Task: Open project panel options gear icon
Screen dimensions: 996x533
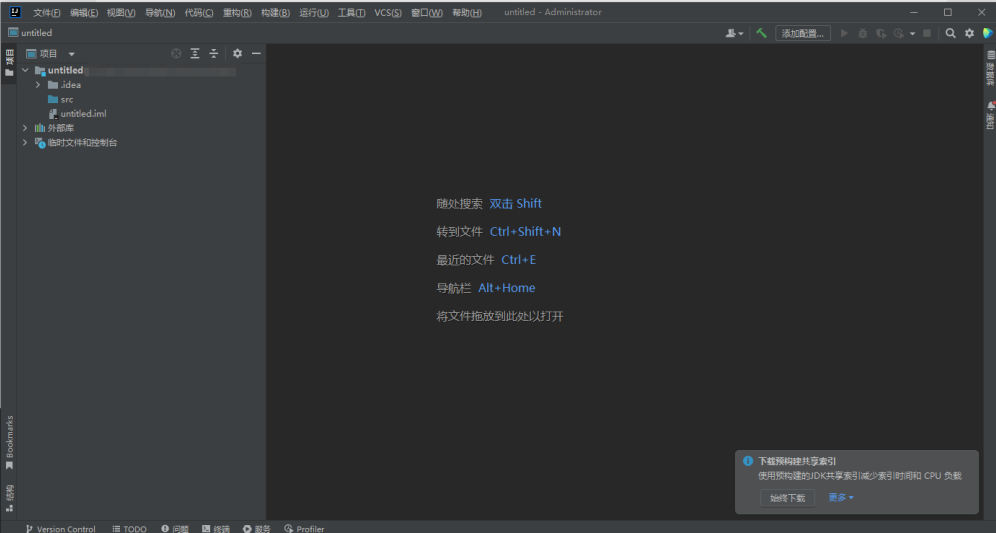Action: coord(237,53)
